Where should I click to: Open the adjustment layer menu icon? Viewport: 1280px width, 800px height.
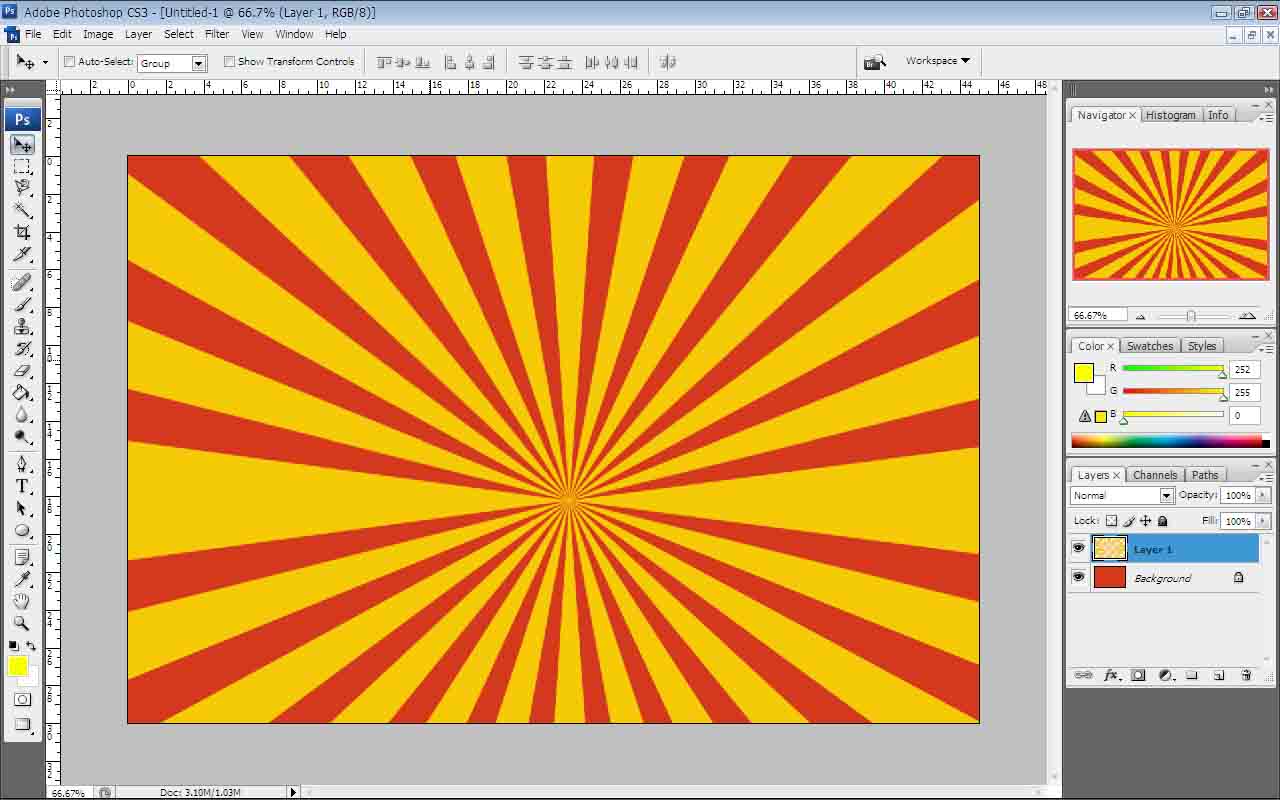[x=1165, y=676]
